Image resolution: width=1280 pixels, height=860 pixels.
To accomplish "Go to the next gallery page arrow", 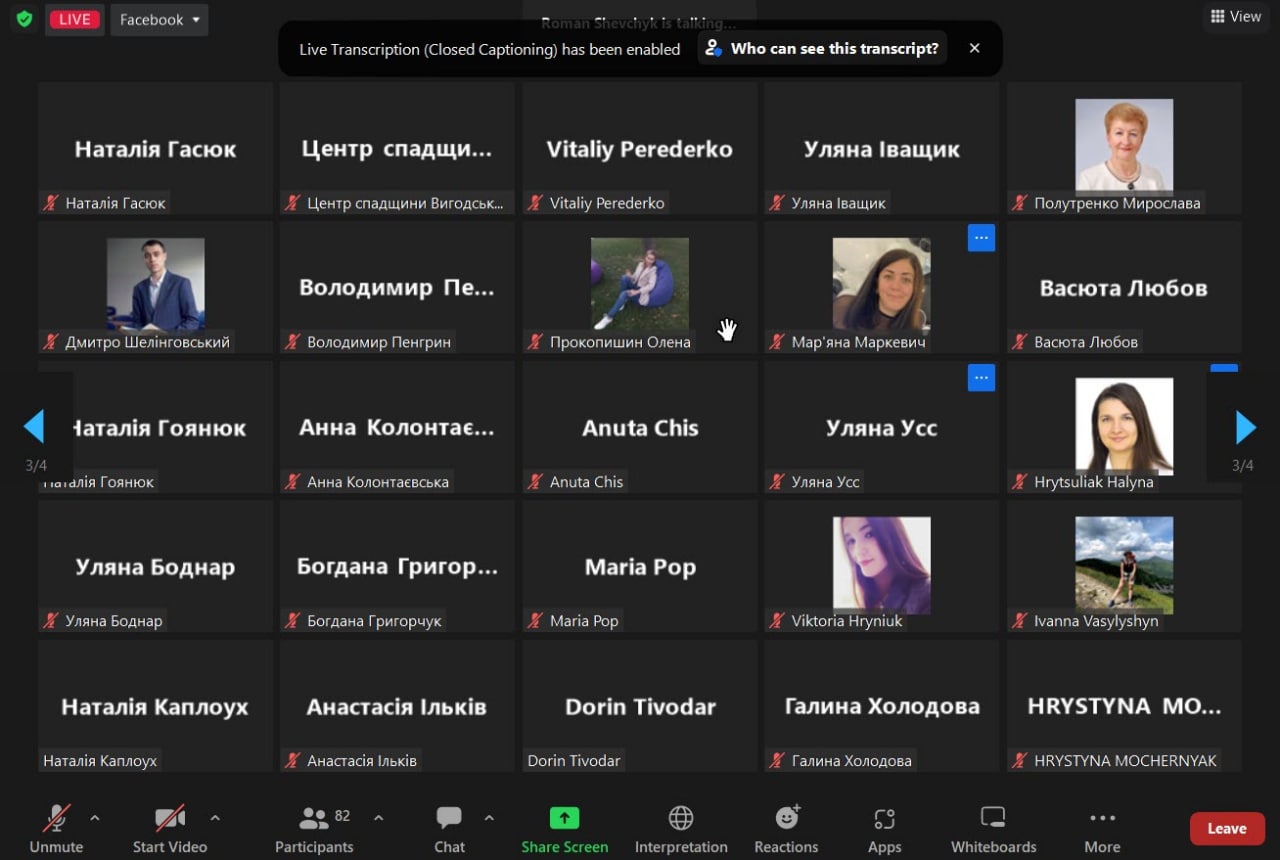I will [1245, 428].
